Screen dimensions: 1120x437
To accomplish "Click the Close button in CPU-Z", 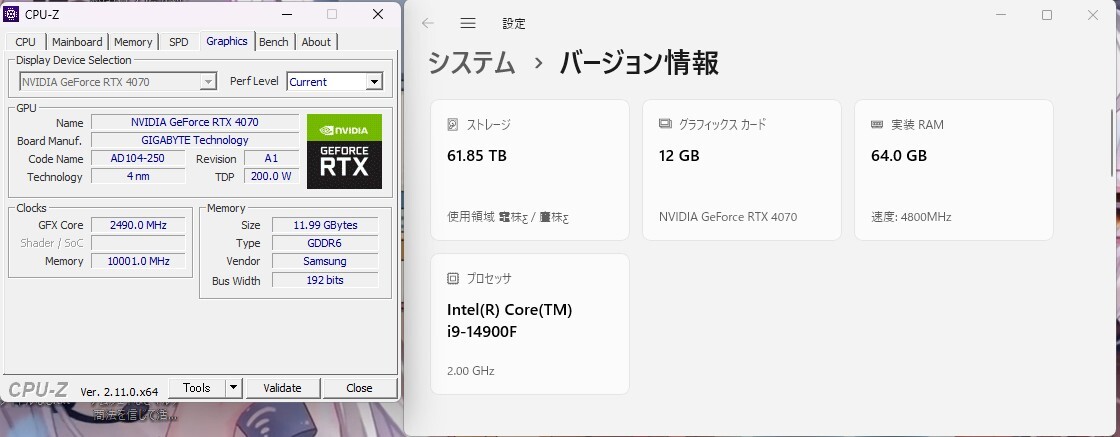I will 359,388.
